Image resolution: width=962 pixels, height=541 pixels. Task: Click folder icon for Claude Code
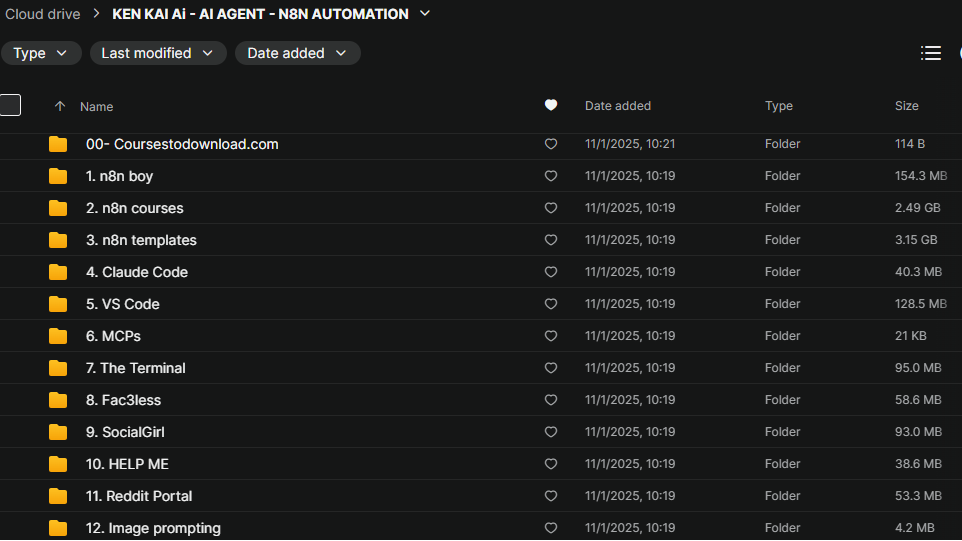click(x=58, y=272)
